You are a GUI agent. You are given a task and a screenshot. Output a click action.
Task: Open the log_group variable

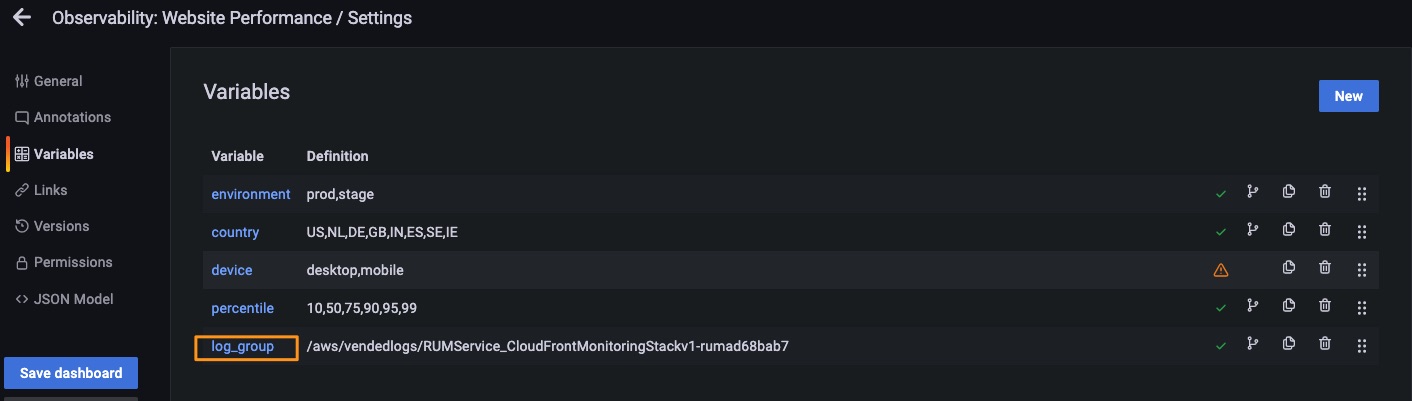(x=242, y=346)
